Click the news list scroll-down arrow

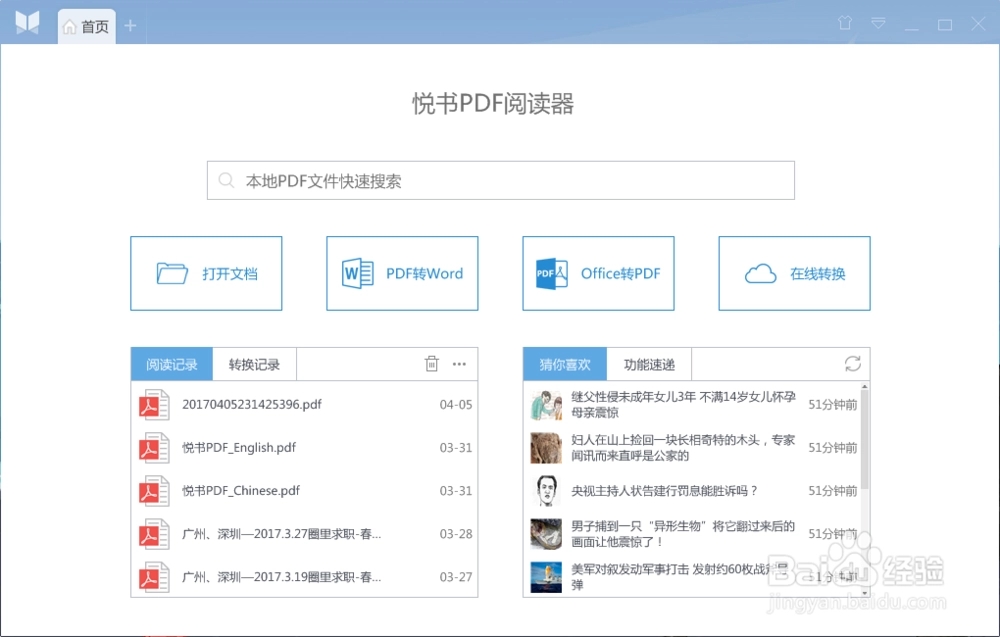point(865,593)
